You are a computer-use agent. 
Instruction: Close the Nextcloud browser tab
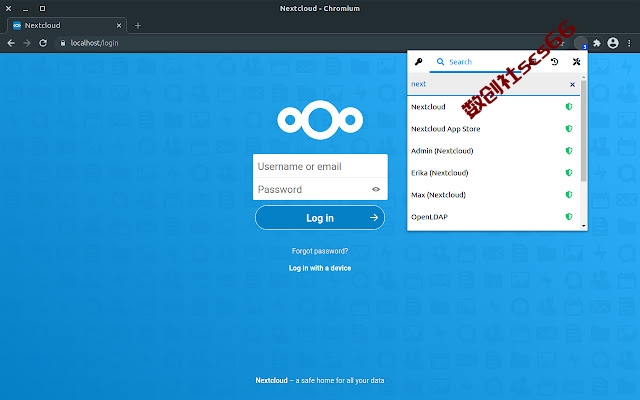pyautogui.click(x=119, y=25)
